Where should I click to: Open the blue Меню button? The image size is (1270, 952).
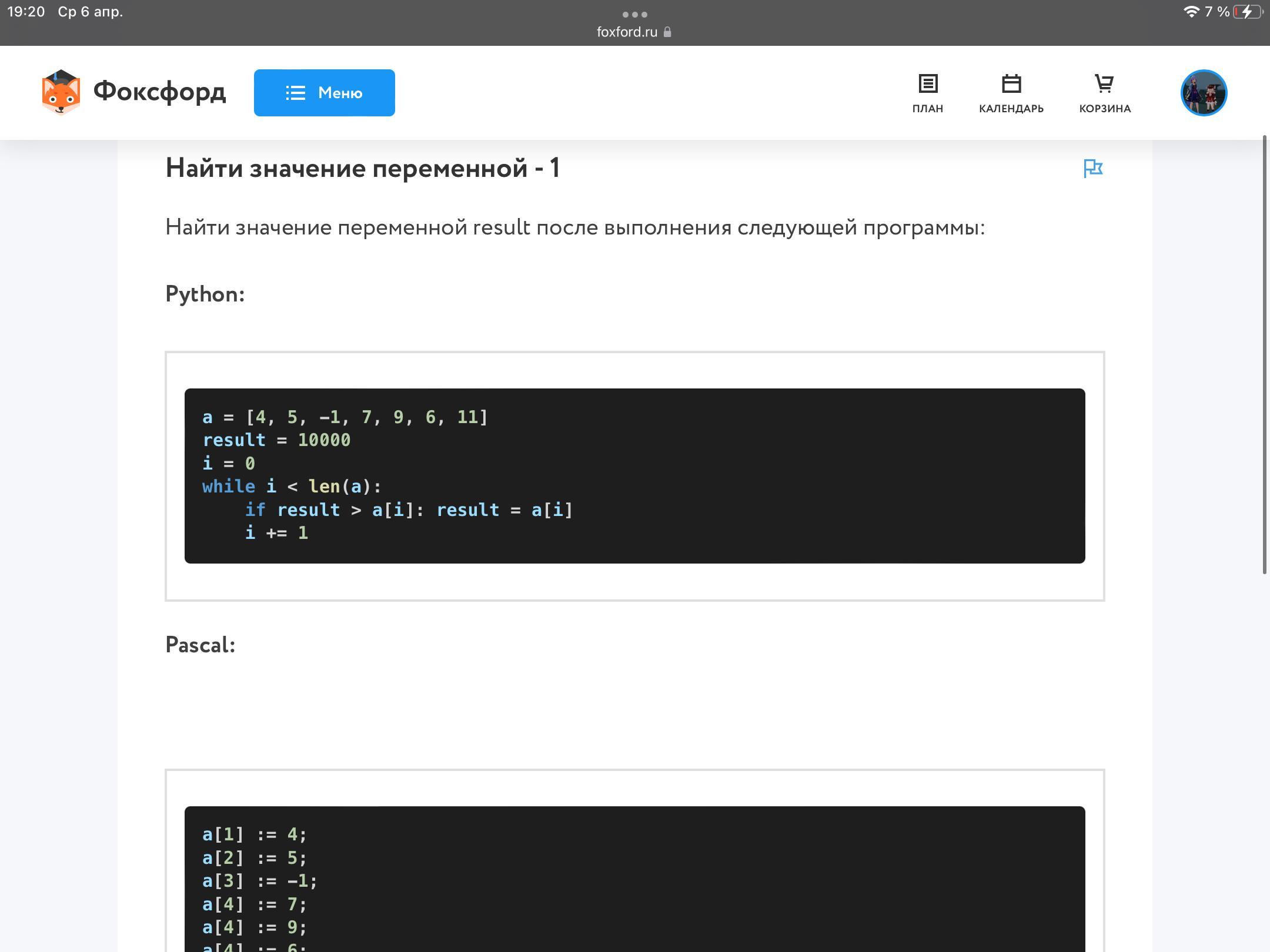pos(324,93)
